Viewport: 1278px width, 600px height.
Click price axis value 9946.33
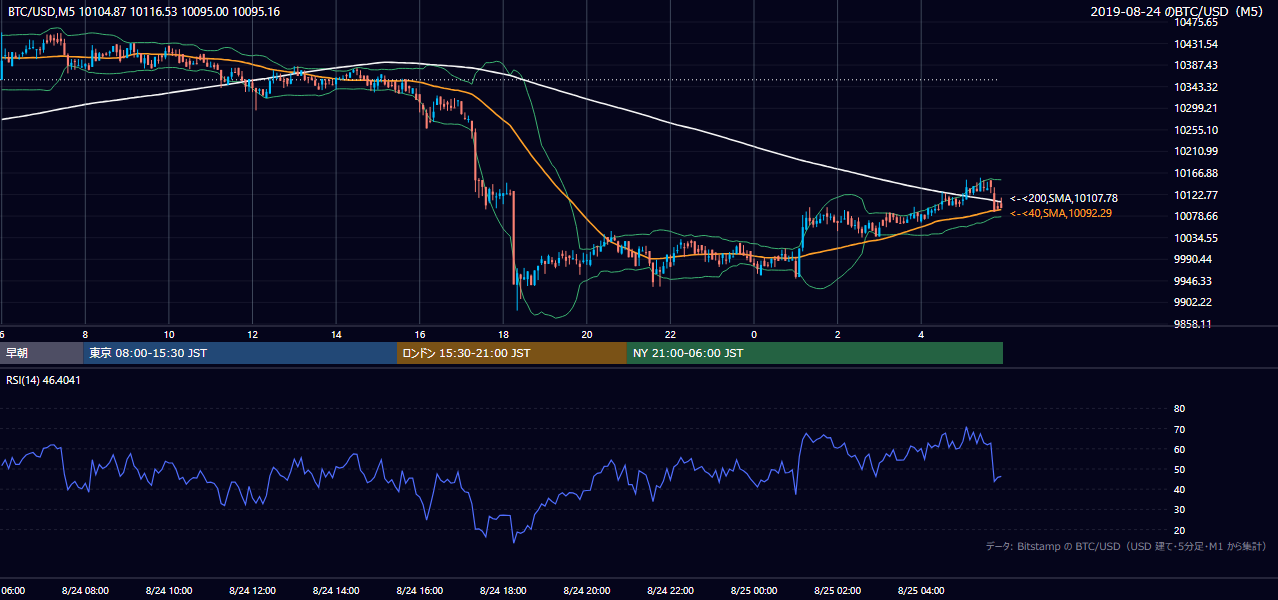1193,281
